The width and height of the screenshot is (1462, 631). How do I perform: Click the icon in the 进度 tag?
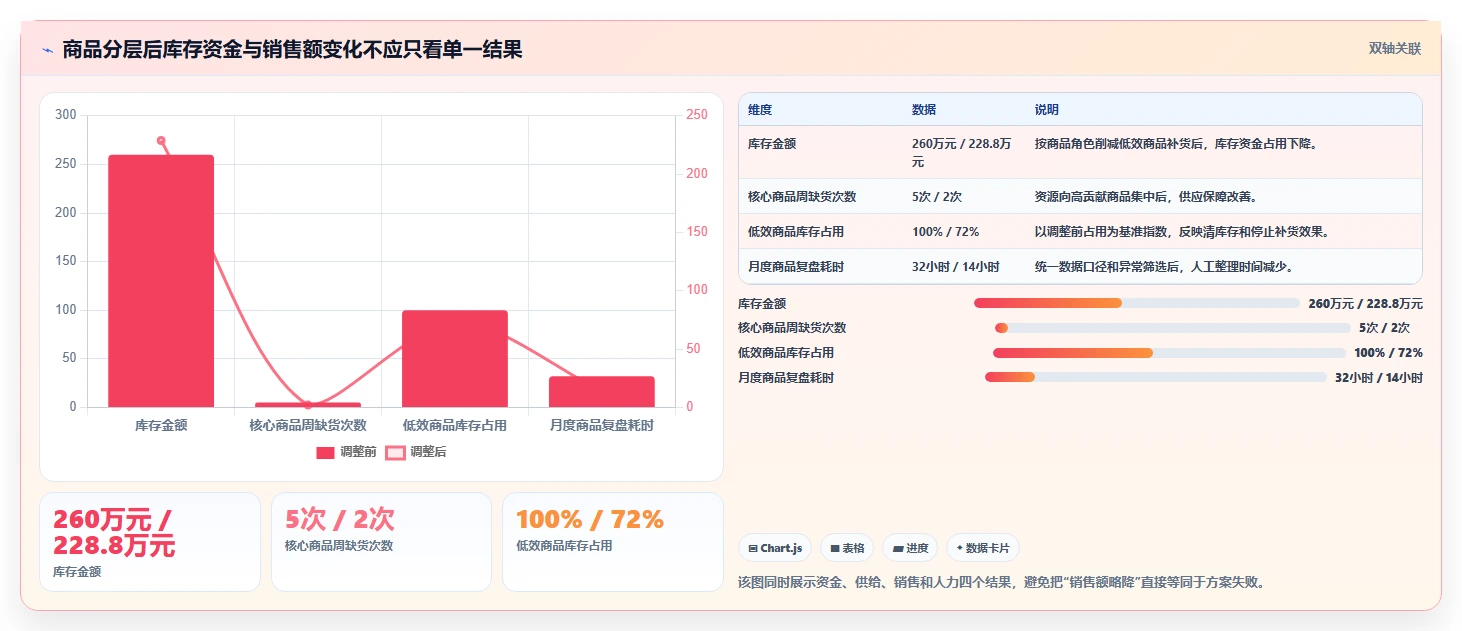point(897,549)
